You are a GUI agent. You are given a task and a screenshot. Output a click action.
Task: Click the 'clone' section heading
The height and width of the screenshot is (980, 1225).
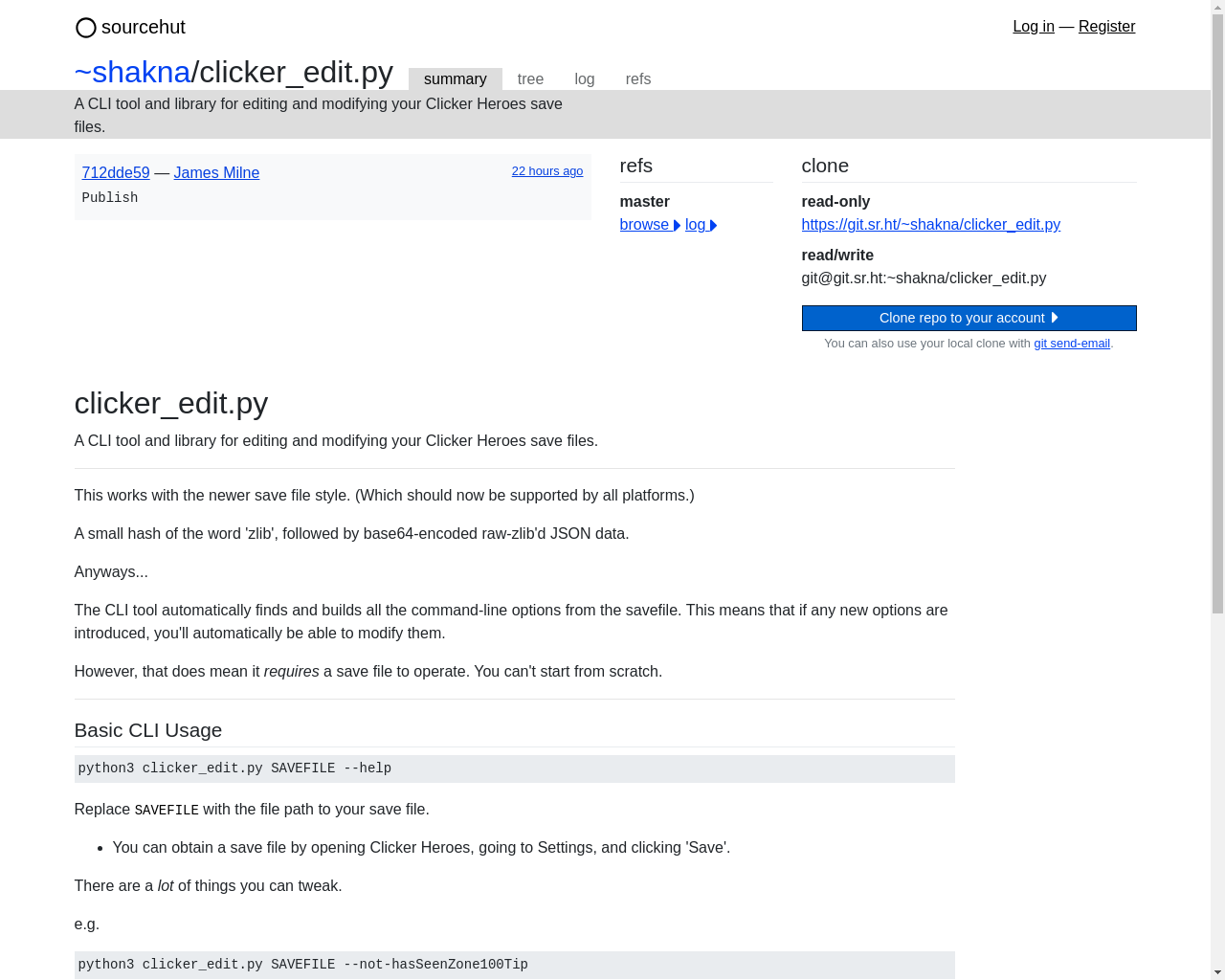click(825, 166)
